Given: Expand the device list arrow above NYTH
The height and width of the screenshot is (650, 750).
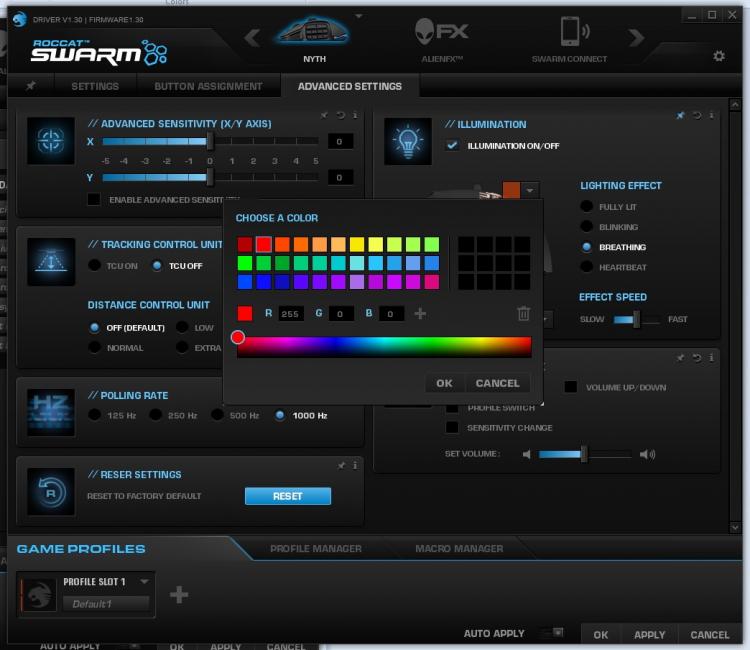Looking at the screenshot, I should tap(359, 16).
